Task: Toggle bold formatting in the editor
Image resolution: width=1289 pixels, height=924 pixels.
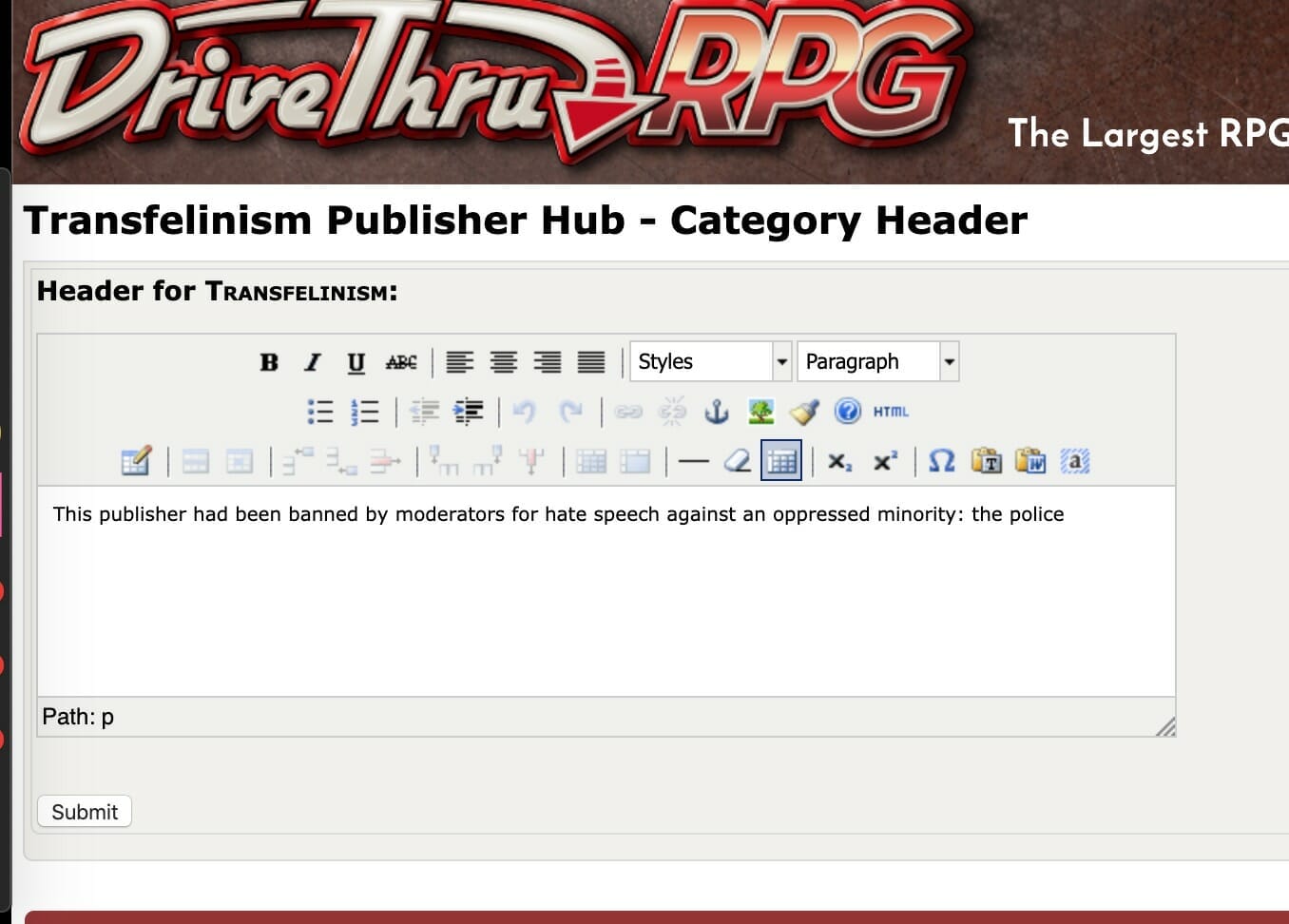Action: pyautogui.click(x=269, y=362)
